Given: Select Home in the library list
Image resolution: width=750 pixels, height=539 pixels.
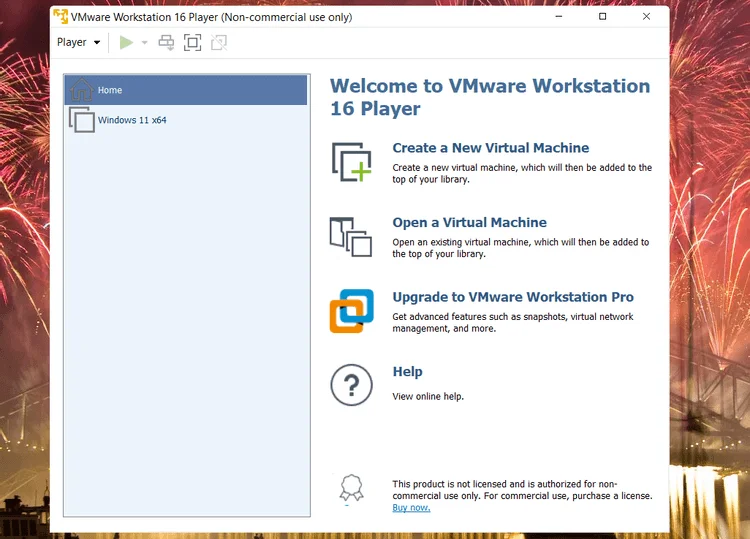Looking at the screenshot, I should point(186,90).
